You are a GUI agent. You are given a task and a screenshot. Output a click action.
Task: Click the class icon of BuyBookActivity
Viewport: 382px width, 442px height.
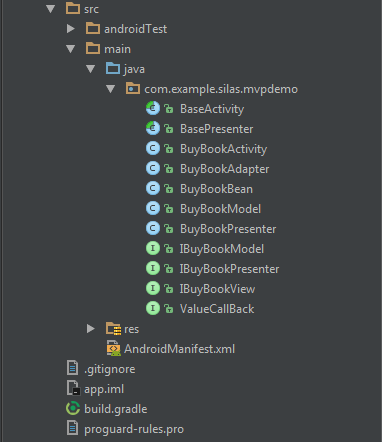point(153,148)
